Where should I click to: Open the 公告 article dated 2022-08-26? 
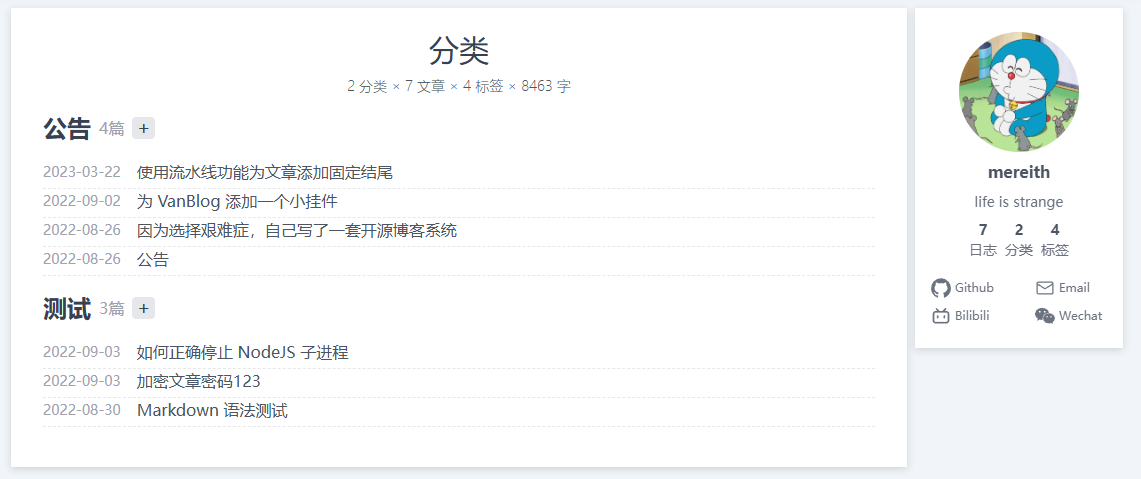point(153,259)
